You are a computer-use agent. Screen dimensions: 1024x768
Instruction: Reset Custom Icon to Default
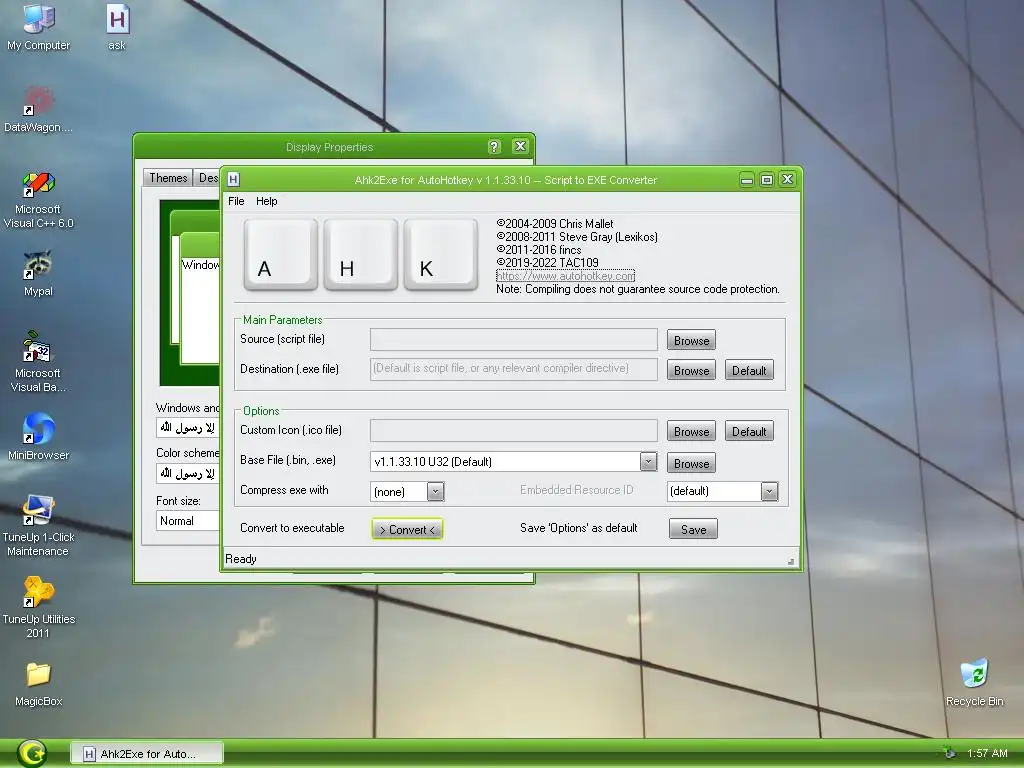pos(749,431)
